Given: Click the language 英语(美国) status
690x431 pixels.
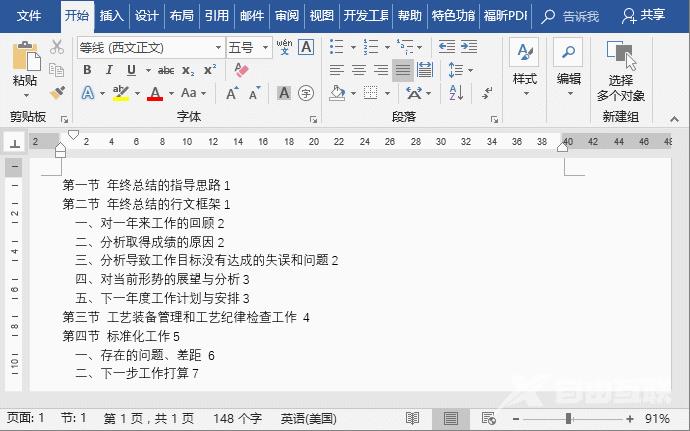Looking at the screenshot, I should point(308,418).
